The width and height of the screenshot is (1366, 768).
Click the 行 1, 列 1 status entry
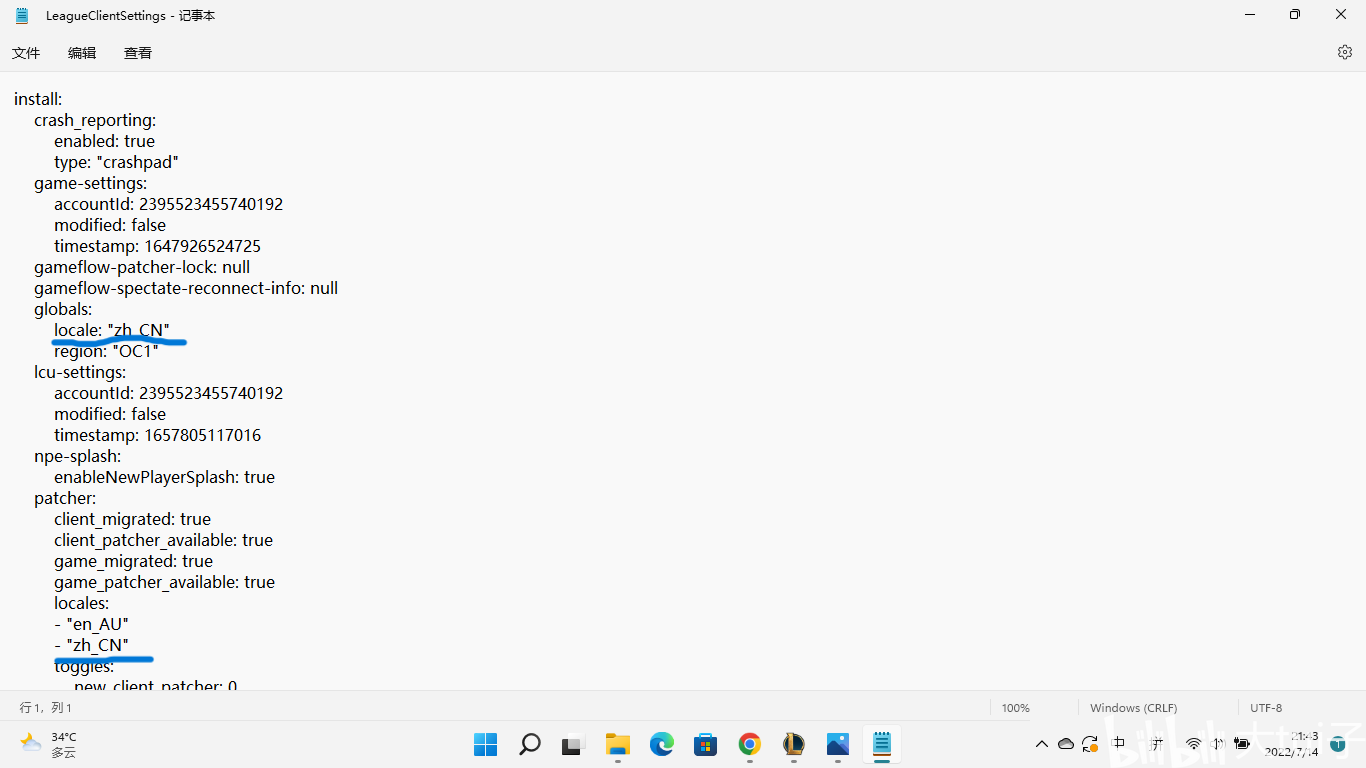[46, 708]
